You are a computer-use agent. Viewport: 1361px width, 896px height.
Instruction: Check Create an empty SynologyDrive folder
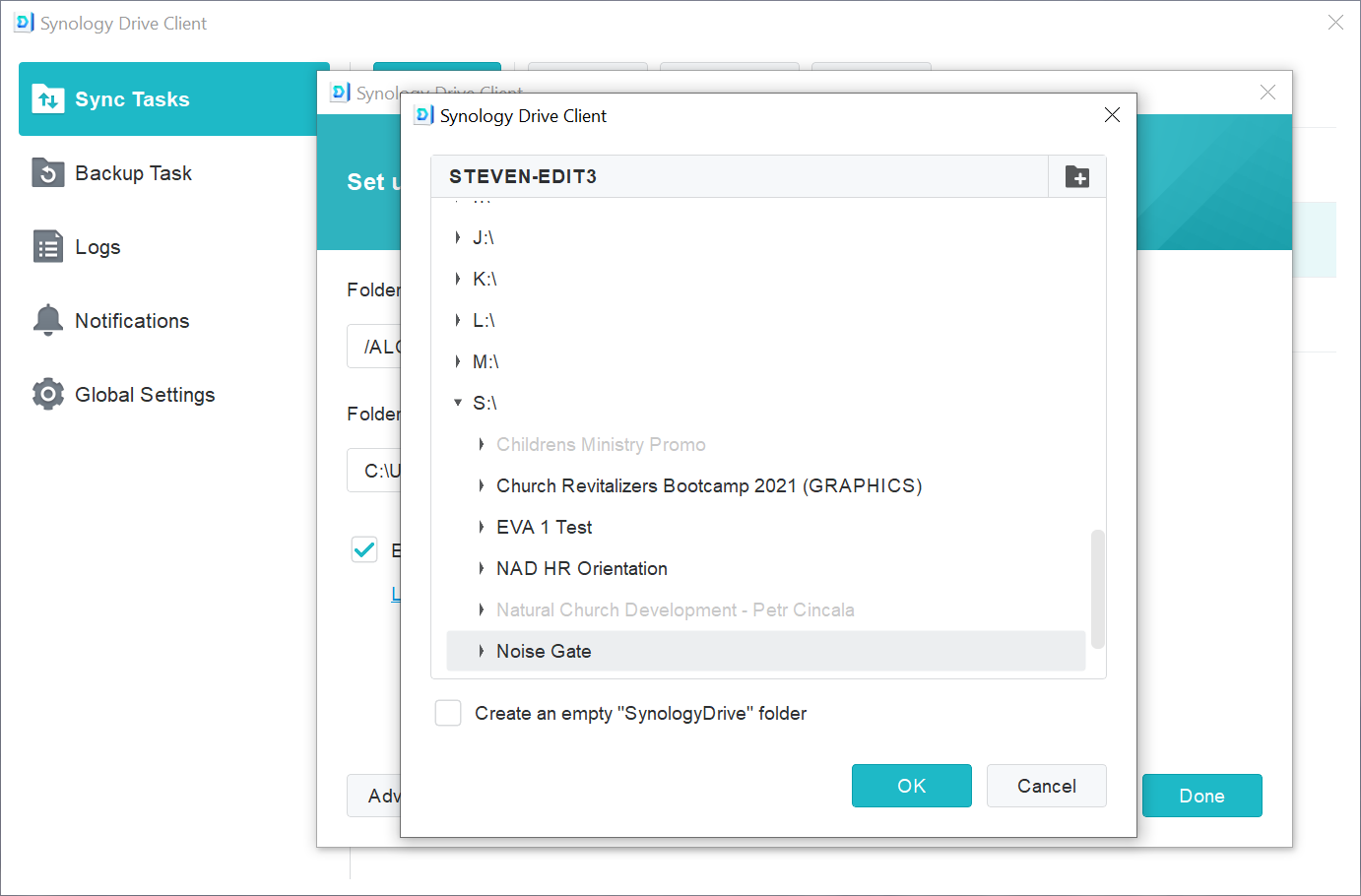(448, 713)
